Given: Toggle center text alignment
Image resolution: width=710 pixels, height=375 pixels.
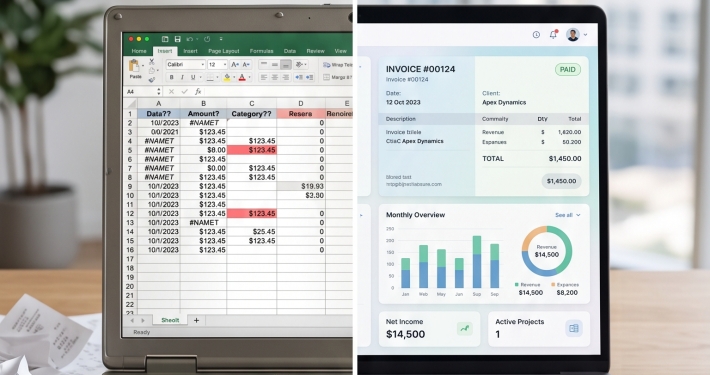Looking at the screenshot, I should [x=275, y=77].
